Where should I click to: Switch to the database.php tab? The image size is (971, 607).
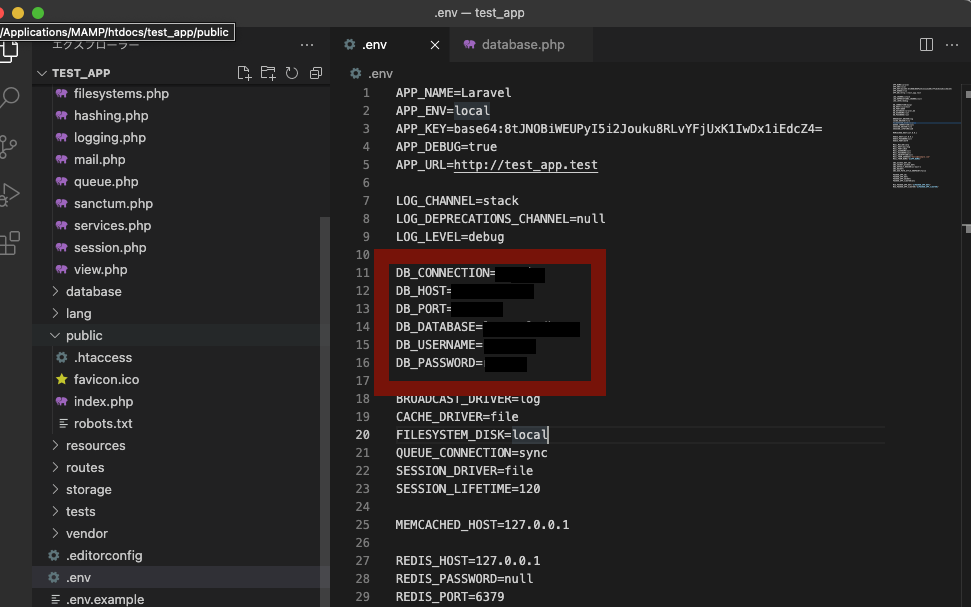point(521,45)
